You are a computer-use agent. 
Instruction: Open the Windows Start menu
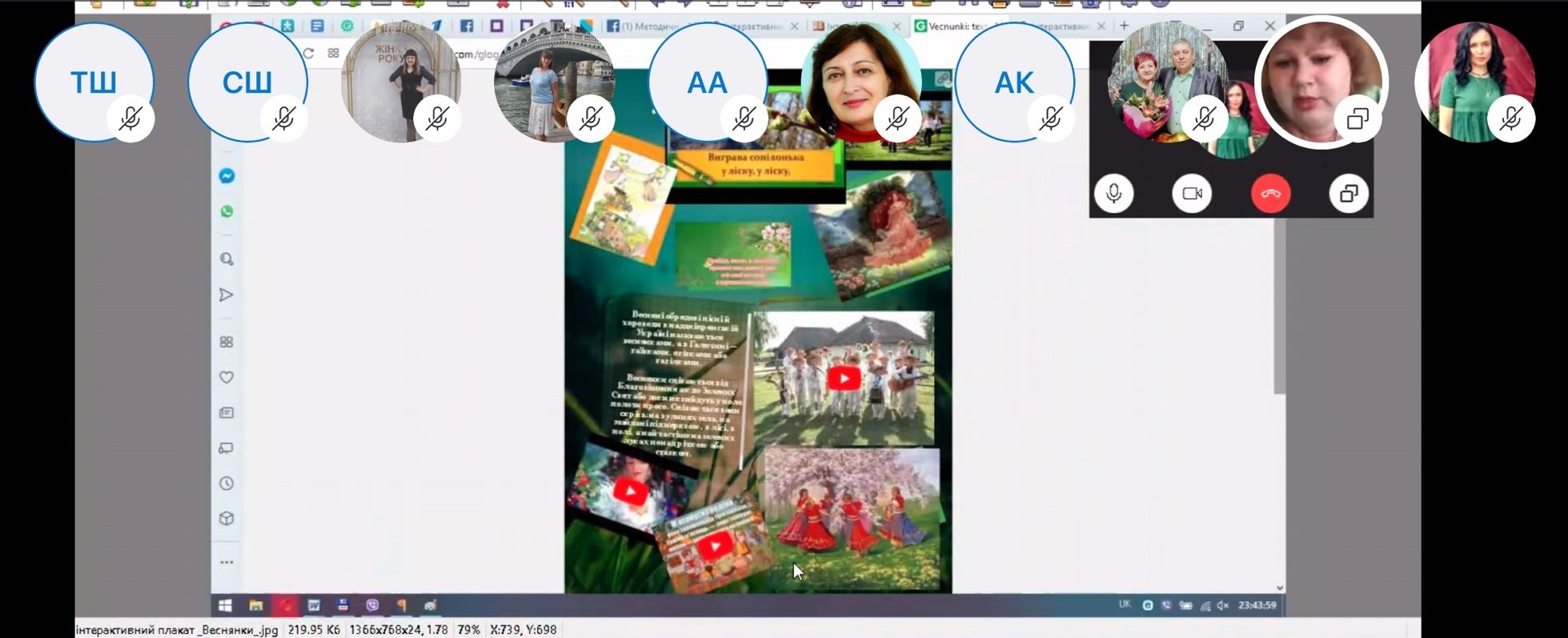click(x=225, y=606)
